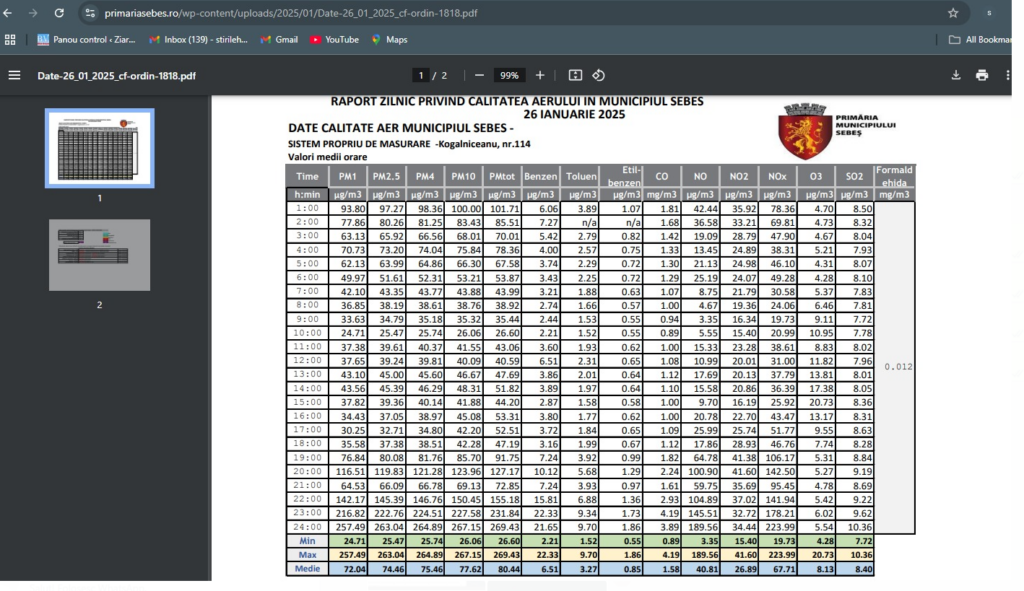View site information icon in address bar
Viewport: 1024px width, 591px height.
90,13
